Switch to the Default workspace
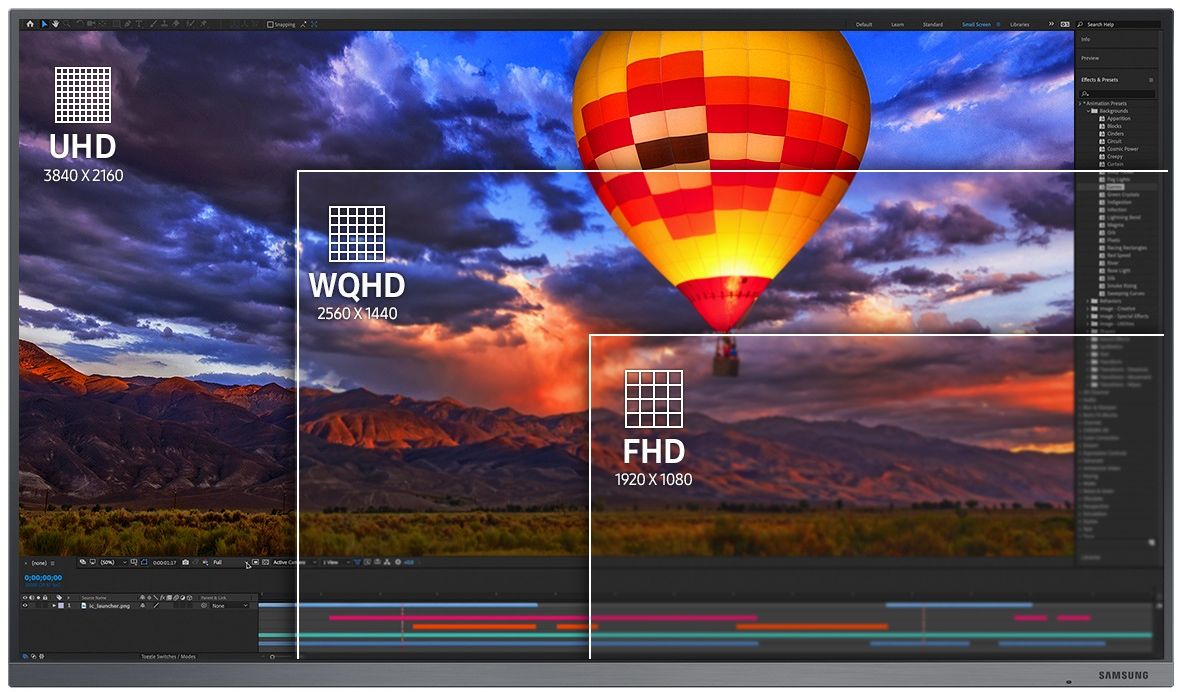The width and height of the screenshot is (1180, 692). click(864, 24)
